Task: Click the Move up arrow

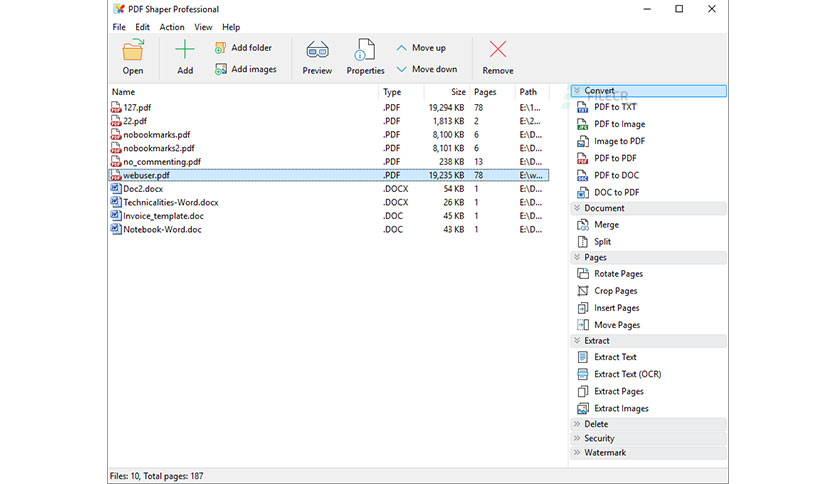Action: point(401,48)
